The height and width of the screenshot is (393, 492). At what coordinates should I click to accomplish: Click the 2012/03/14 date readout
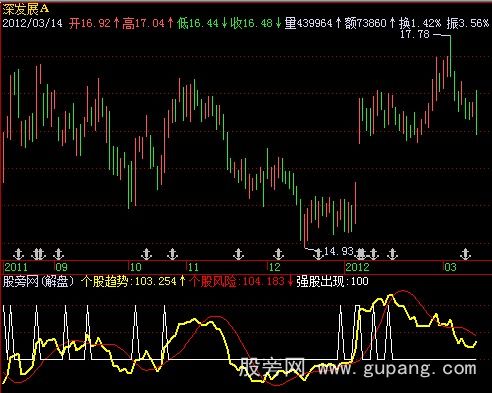(x=33, y=23)
